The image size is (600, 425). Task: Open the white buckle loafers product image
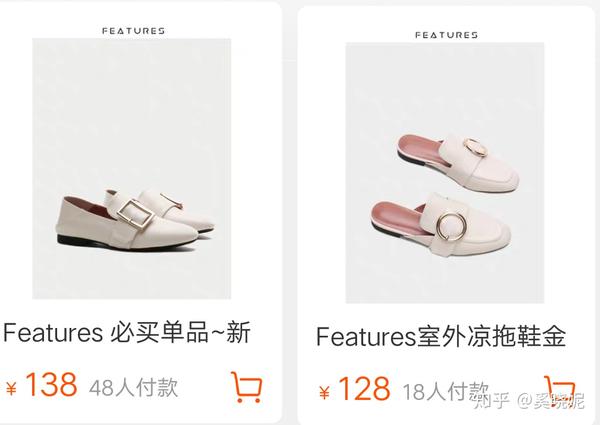point(132,168)
